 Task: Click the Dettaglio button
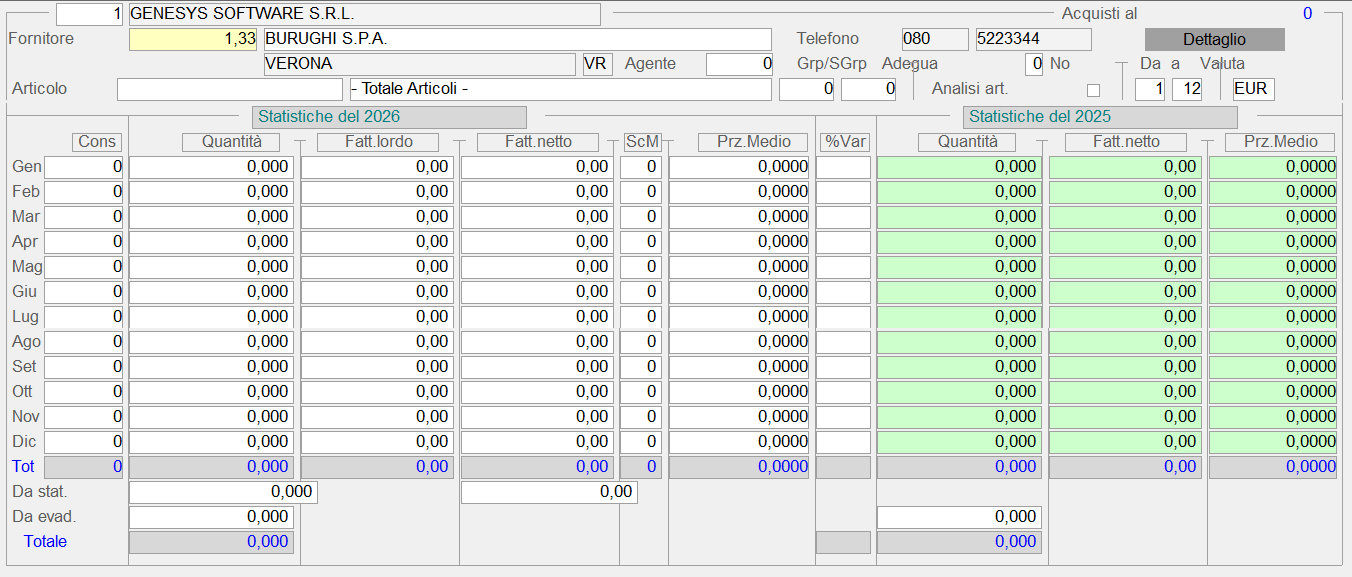[x=1214, y=40]
